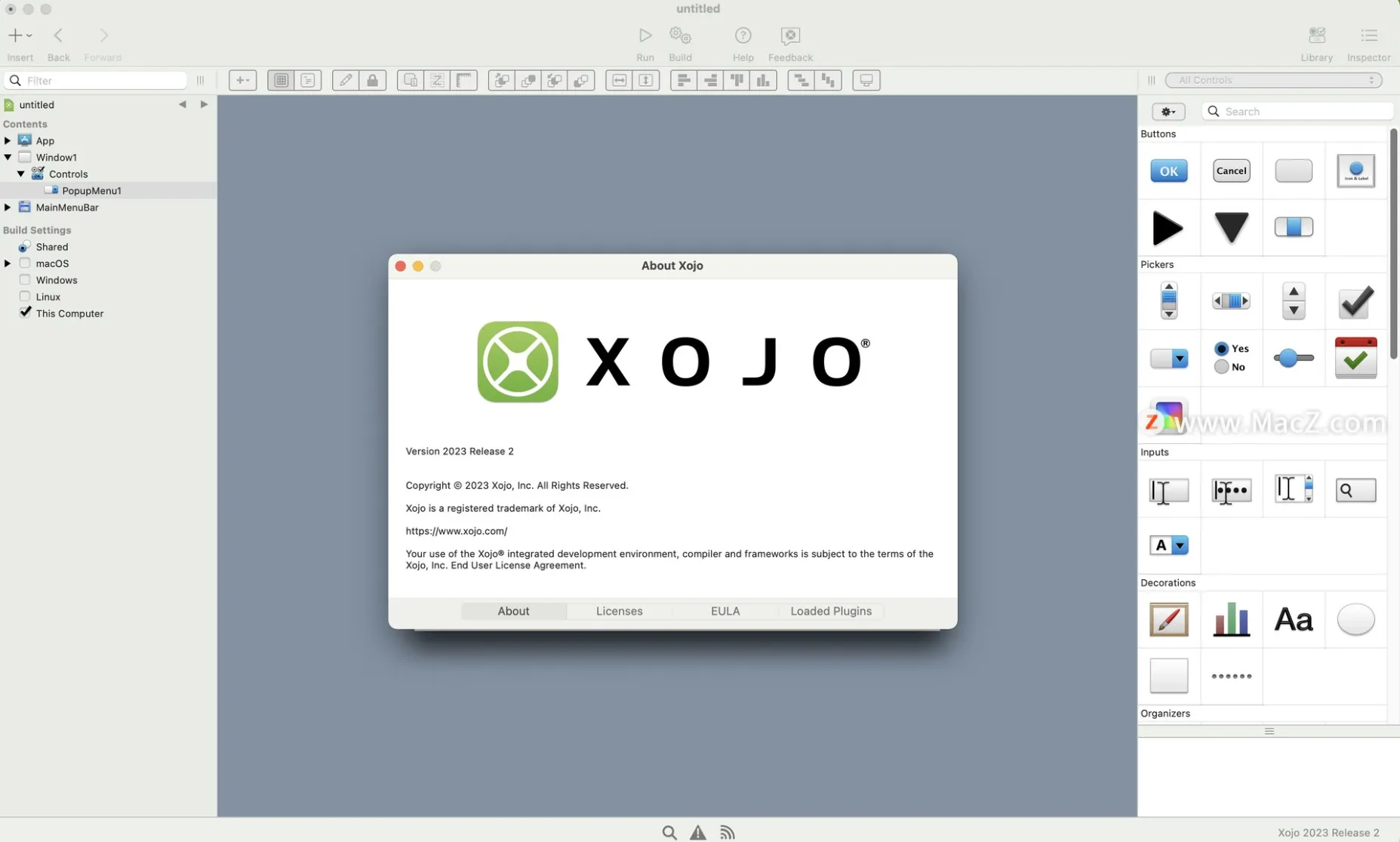Click the fill width toolbar icon
This screenshot has width=1400, height=842.
pos(619,80)
